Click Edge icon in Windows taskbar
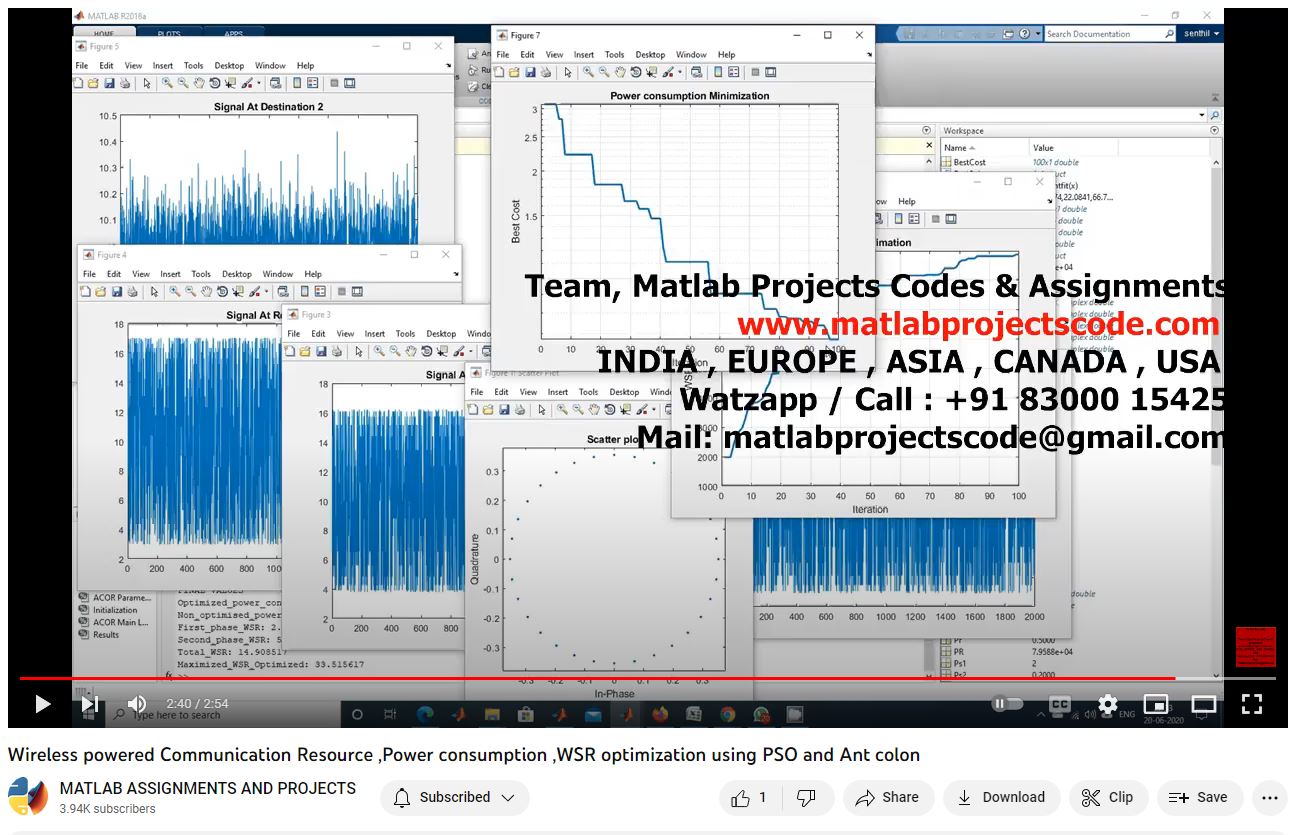1295x835 pixels. click(x=424, y=714)
